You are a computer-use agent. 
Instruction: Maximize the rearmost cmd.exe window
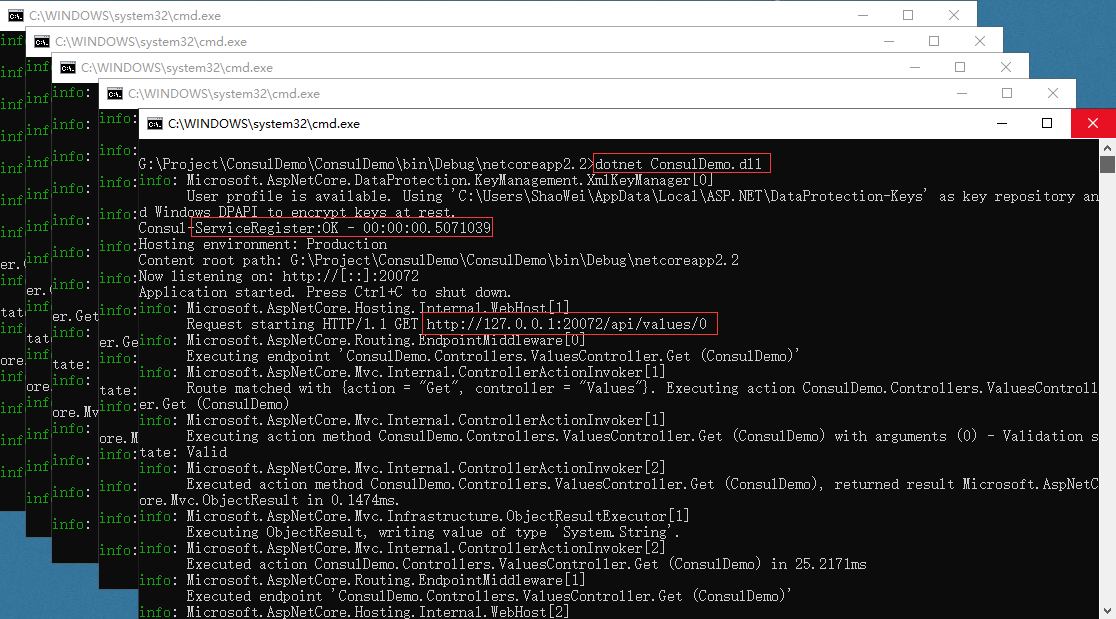click(x=908, y=15)
